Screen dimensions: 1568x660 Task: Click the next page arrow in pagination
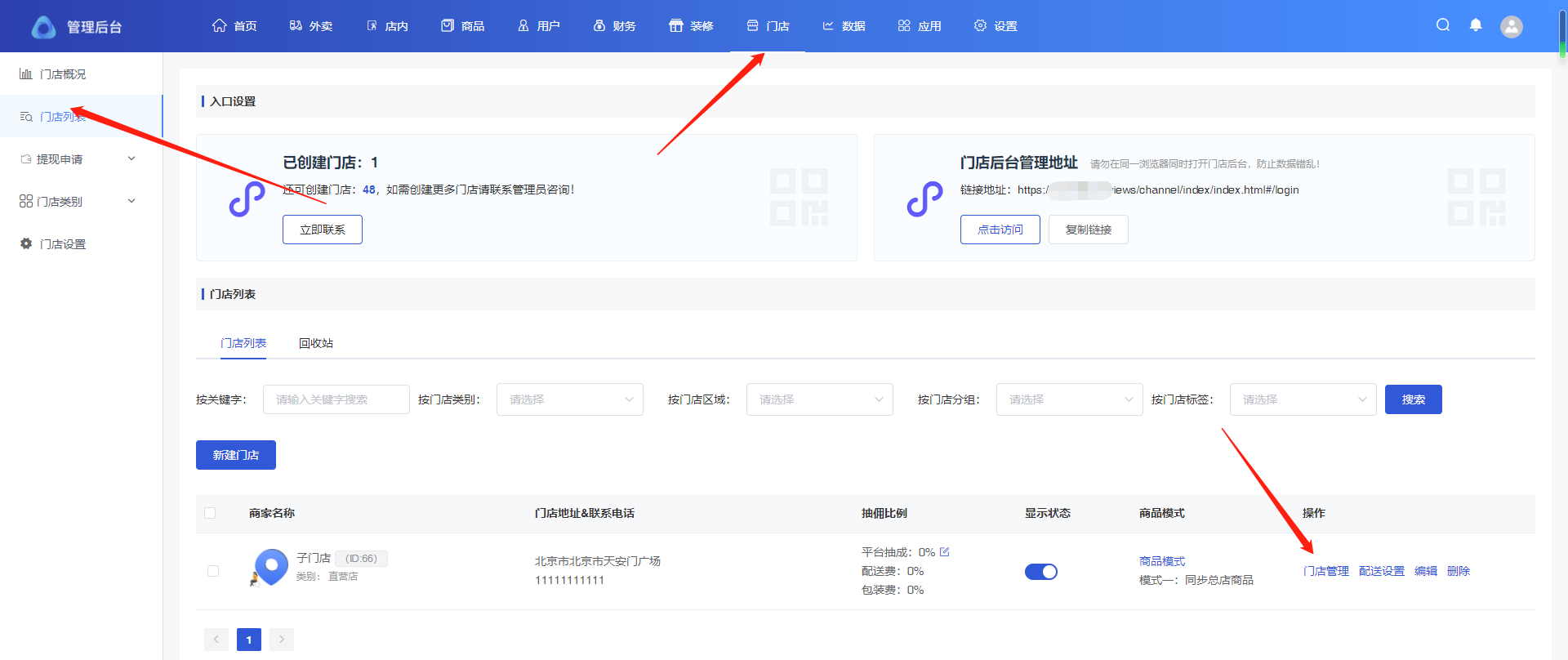pyautogui.click(x=282, y=640)
